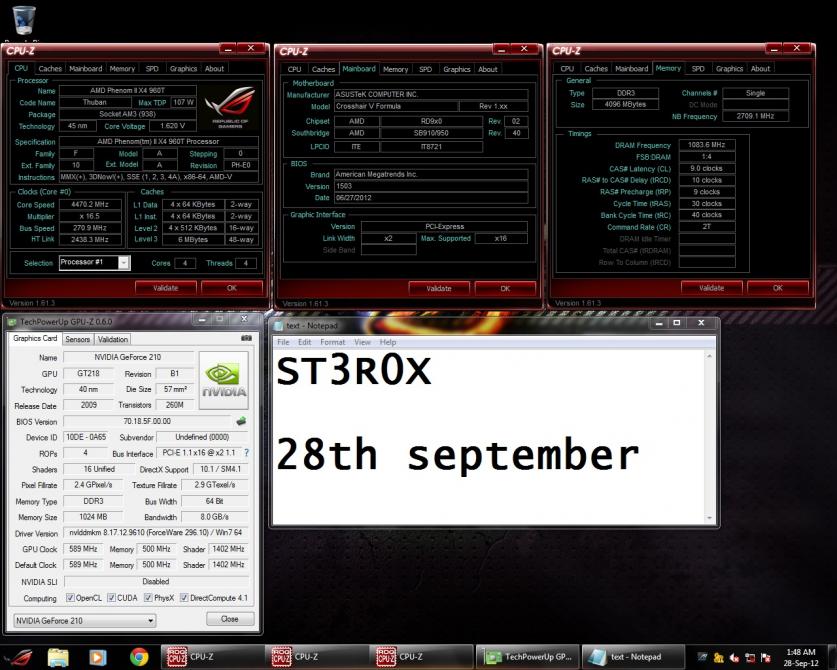
Task: Click the Notepad scrollbar up arrow
Action: coord(709,356)
